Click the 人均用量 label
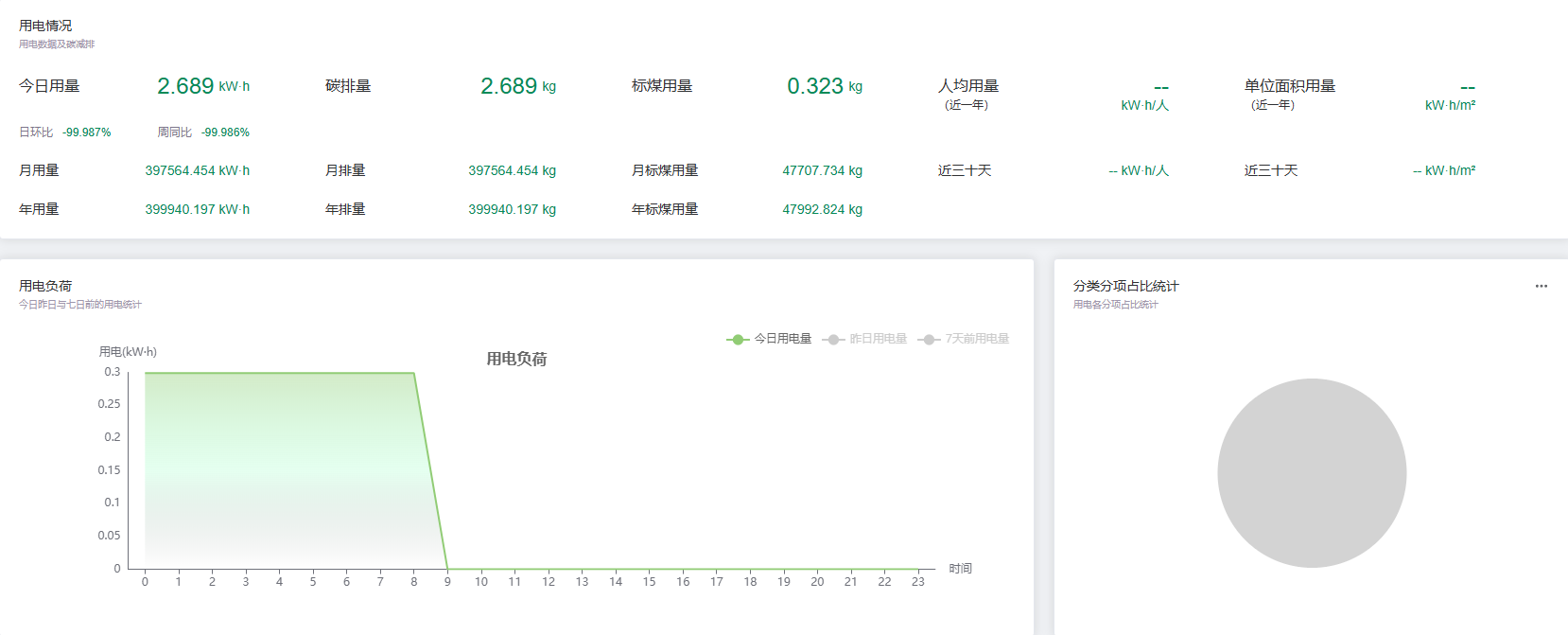This screenshot has height=635, width=1568. coord(968,86)
